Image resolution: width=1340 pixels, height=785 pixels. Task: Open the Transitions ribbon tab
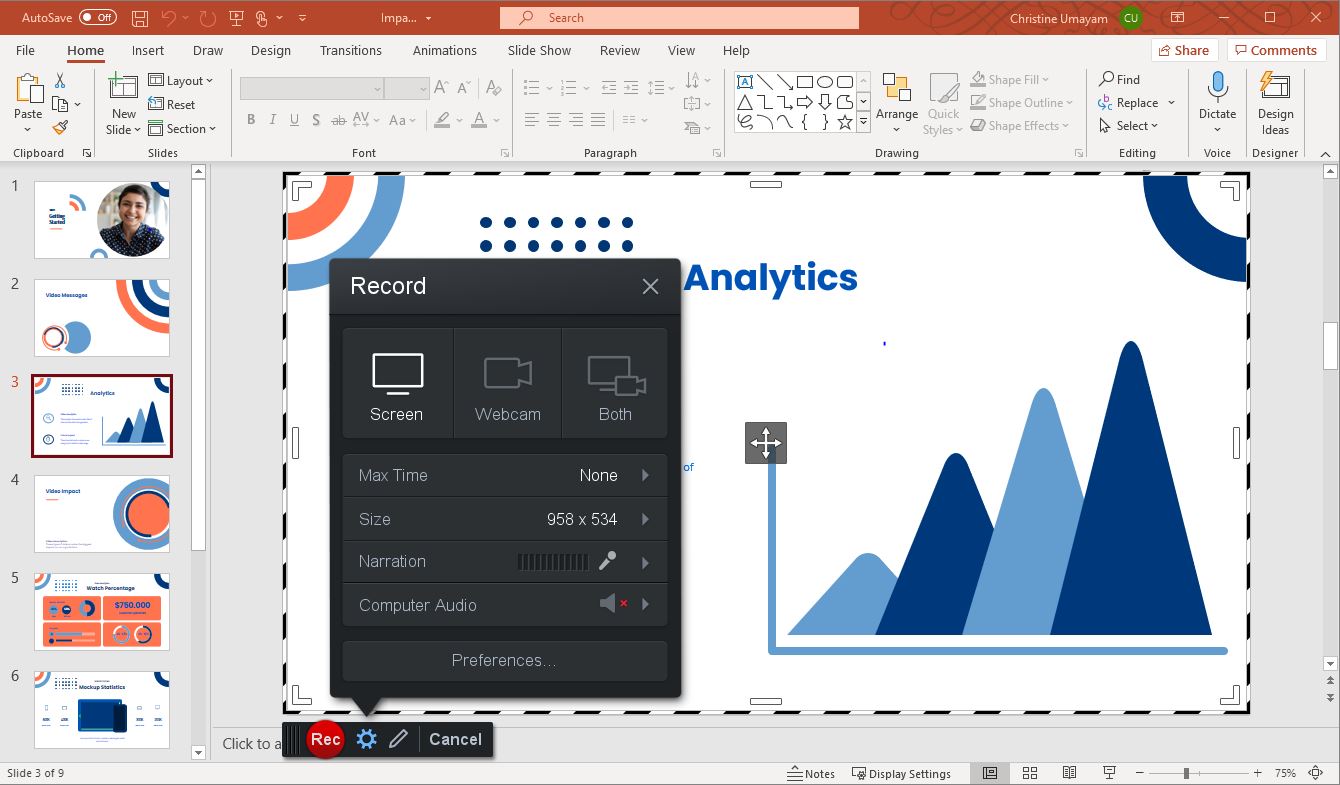click(x=351, y=50)
